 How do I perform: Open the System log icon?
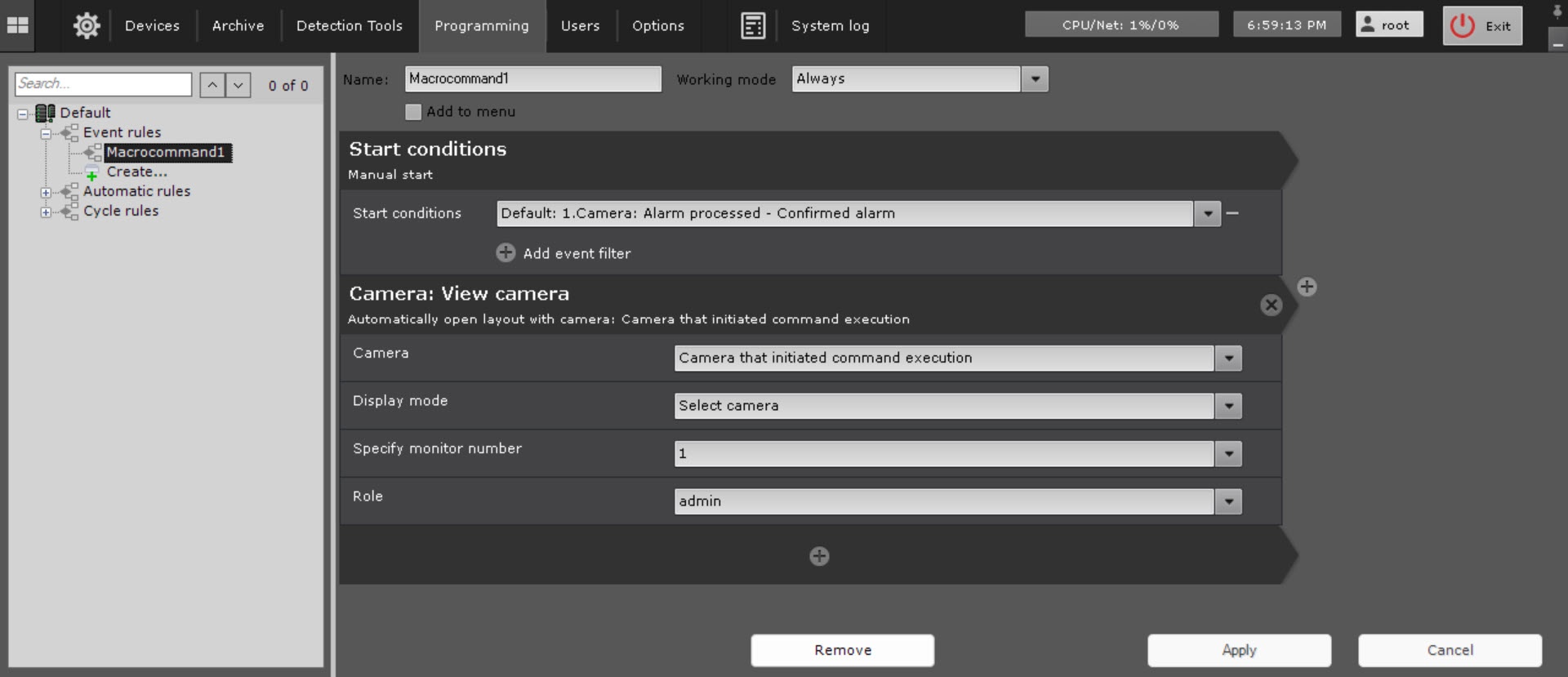tap(752, 25)
